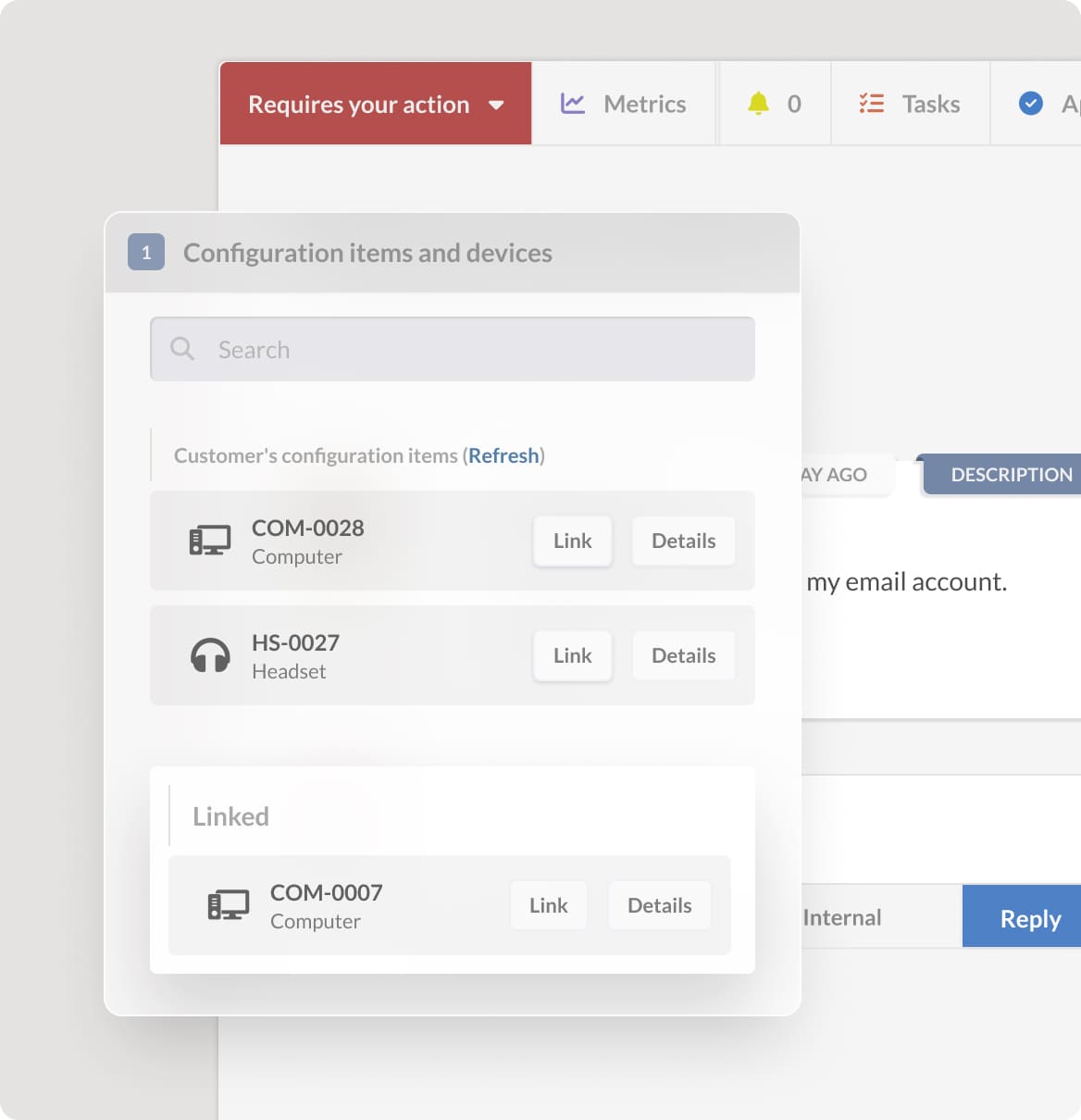The image size is (1081, 1120).
Task: Switch to the Internal tab
Action: 842,917
